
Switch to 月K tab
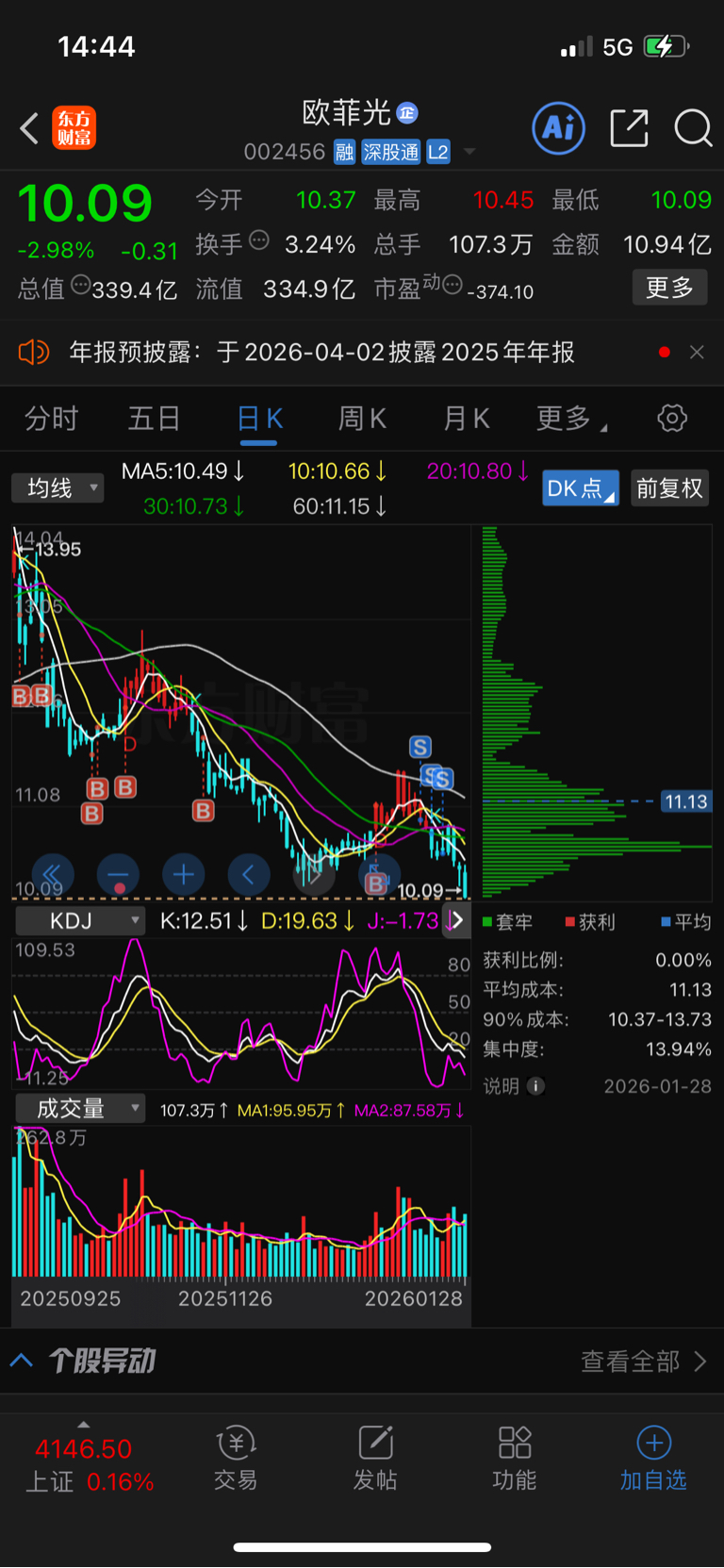tap(466, 419)
